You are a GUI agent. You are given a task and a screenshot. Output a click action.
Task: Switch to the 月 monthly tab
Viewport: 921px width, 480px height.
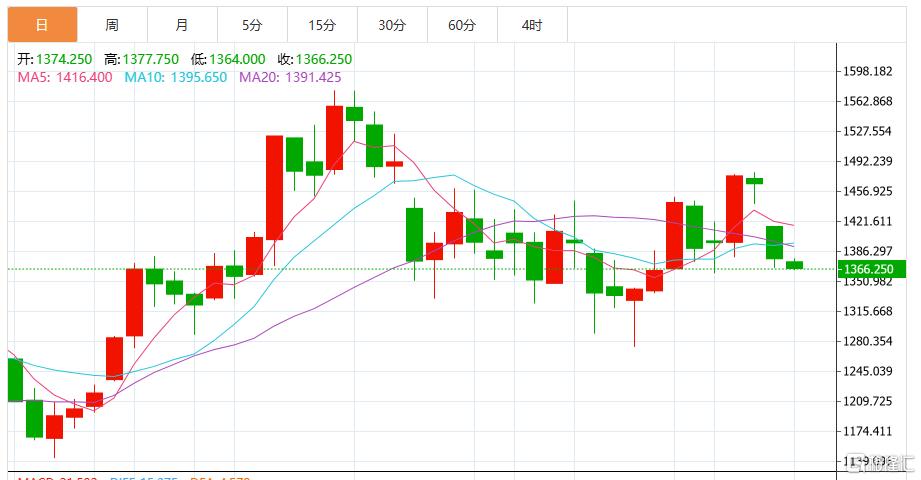click(x=182, y=25)
